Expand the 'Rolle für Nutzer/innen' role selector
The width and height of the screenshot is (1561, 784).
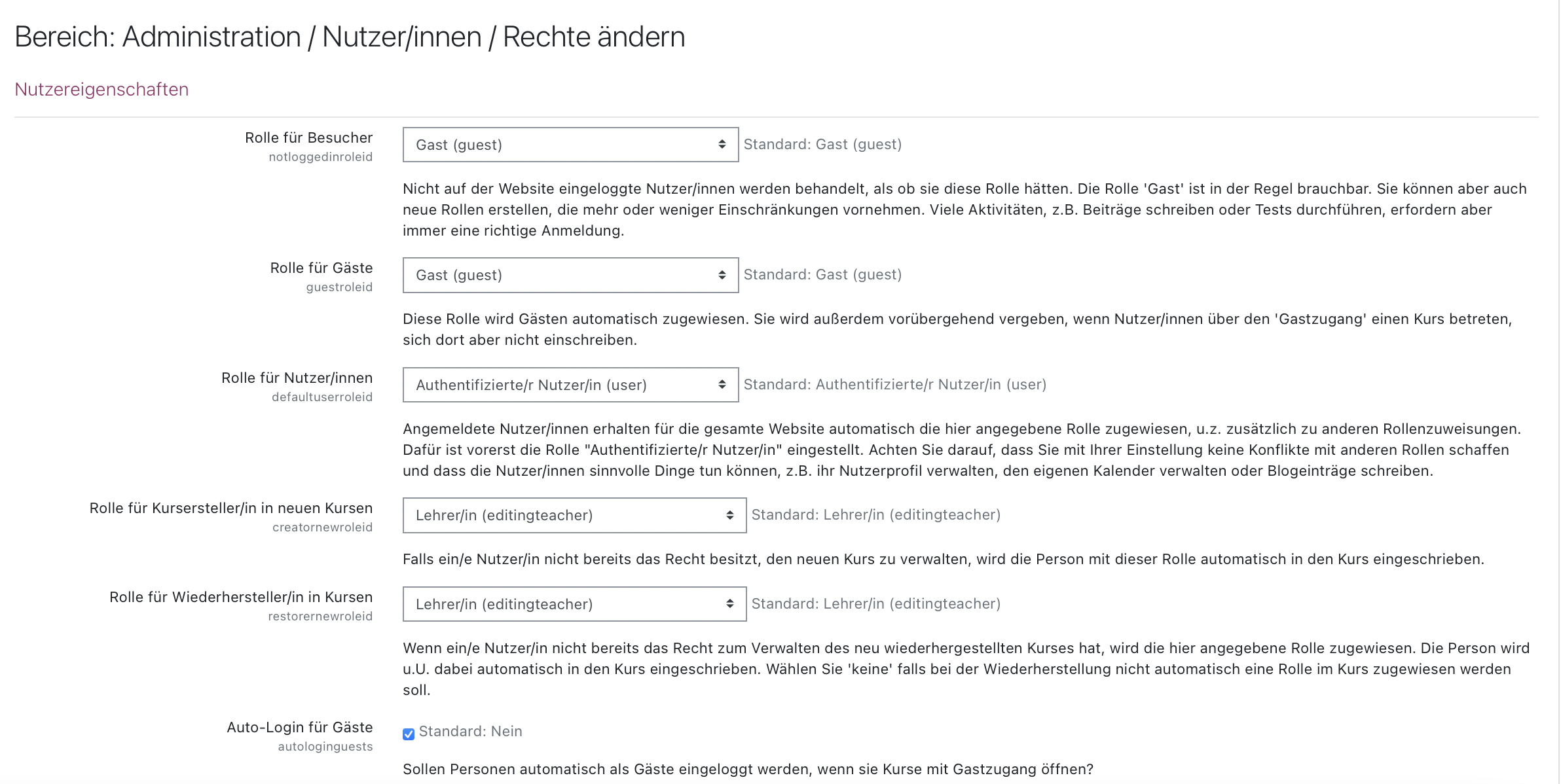[x=570, y=385]
